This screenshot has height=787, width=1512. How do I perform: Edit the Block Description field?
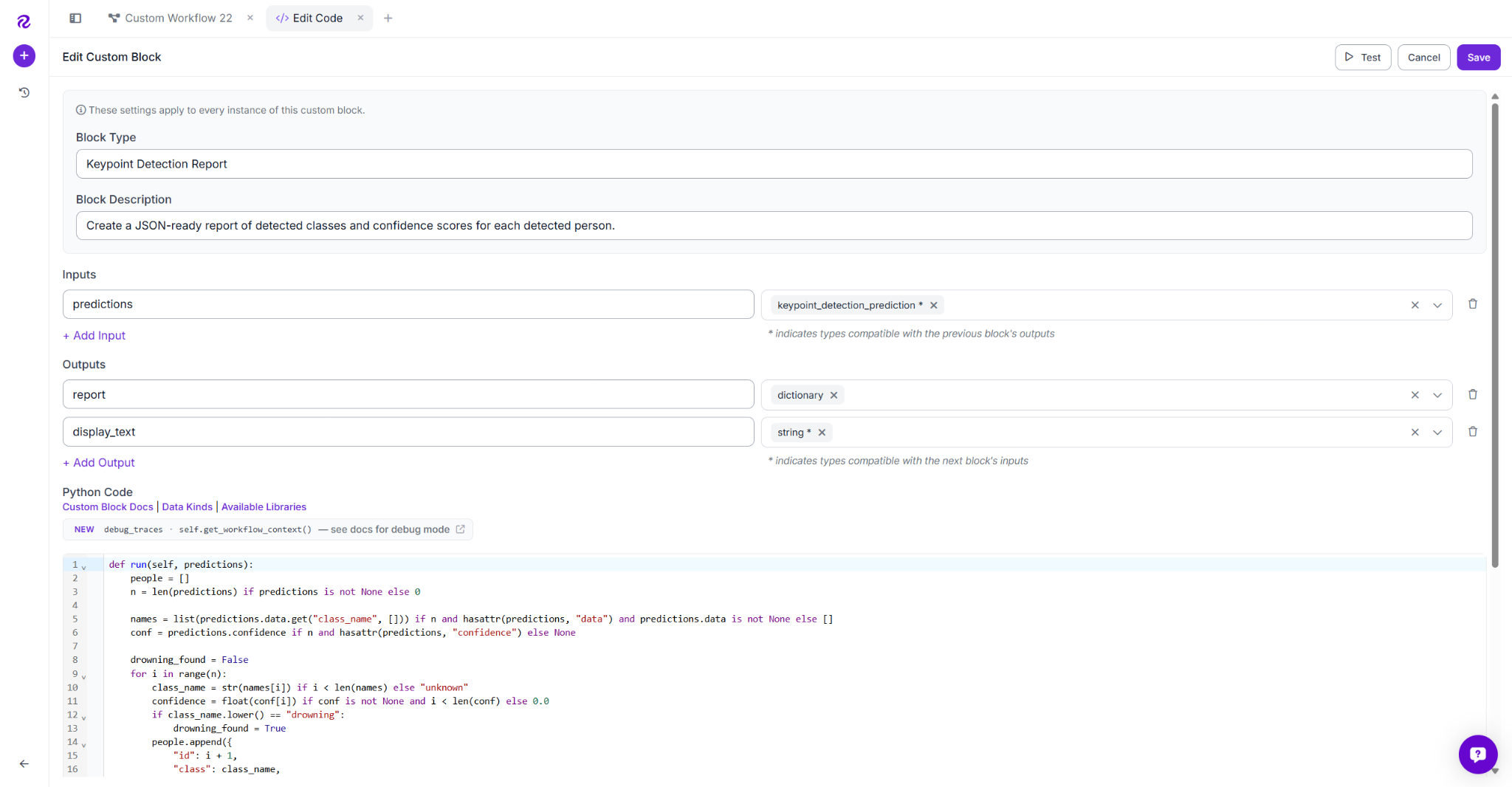point(774,225)
